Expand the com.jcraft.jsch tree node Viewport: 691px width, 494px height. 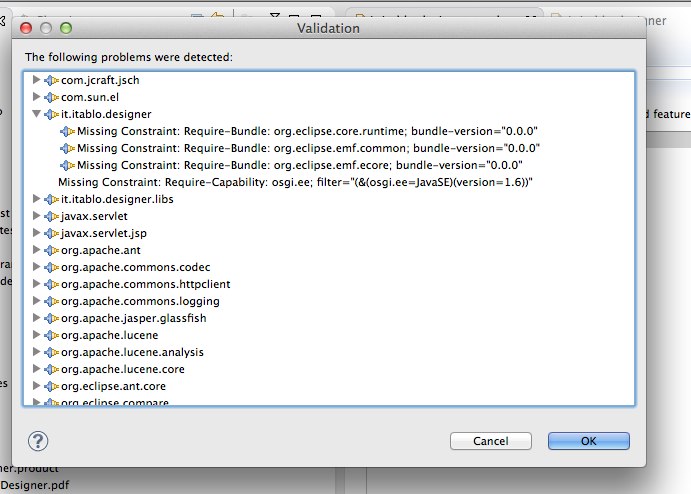pyautogui.click(x=37, y=80)
